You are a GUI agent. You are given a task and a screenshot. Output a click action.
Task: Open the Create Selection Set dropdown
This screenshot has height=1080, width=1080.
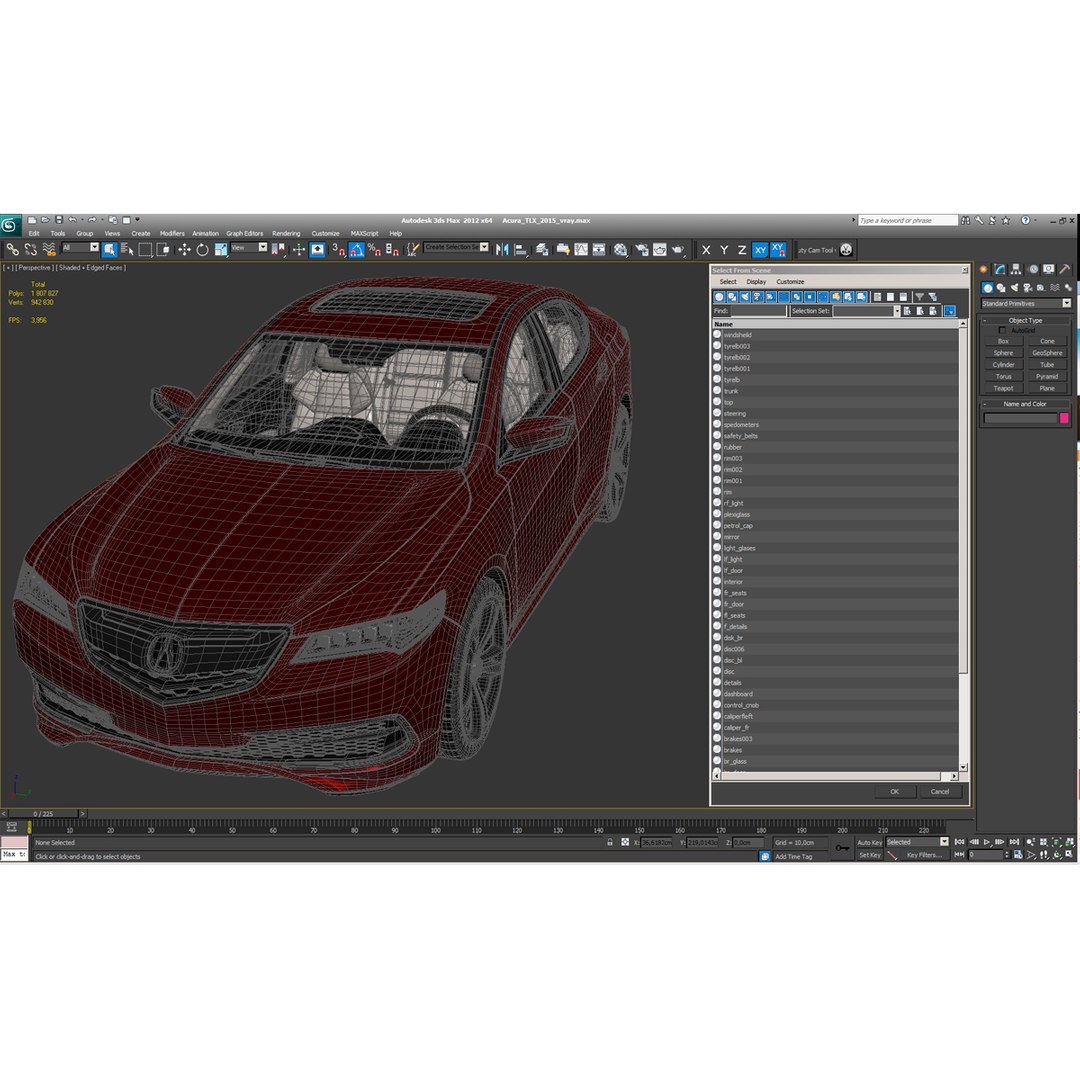click(456, 247)
